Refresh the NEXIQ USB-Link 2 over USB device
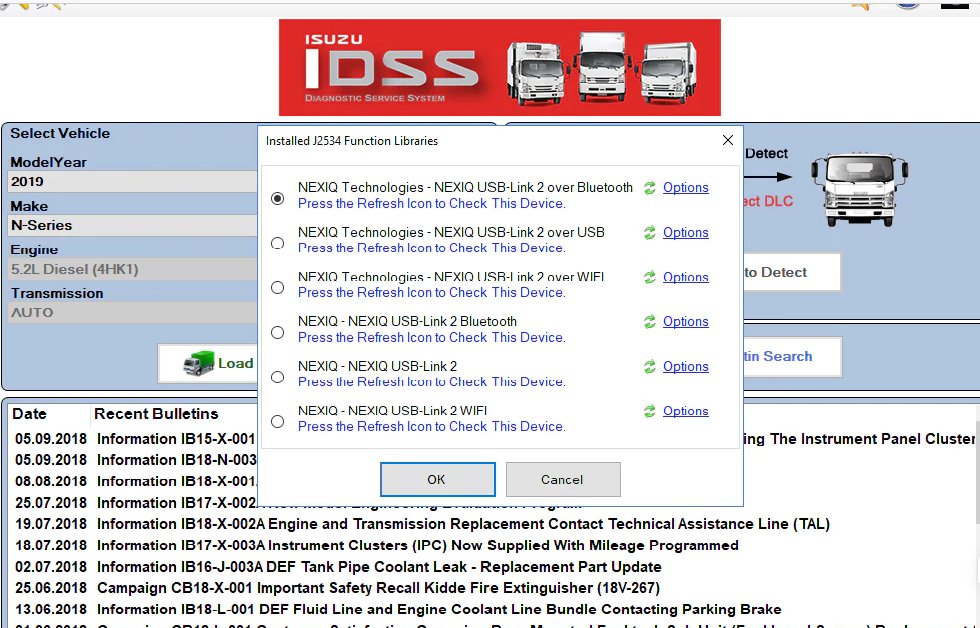Image resolution: width=980 pixels, height=628 pixels. (650, 232)
